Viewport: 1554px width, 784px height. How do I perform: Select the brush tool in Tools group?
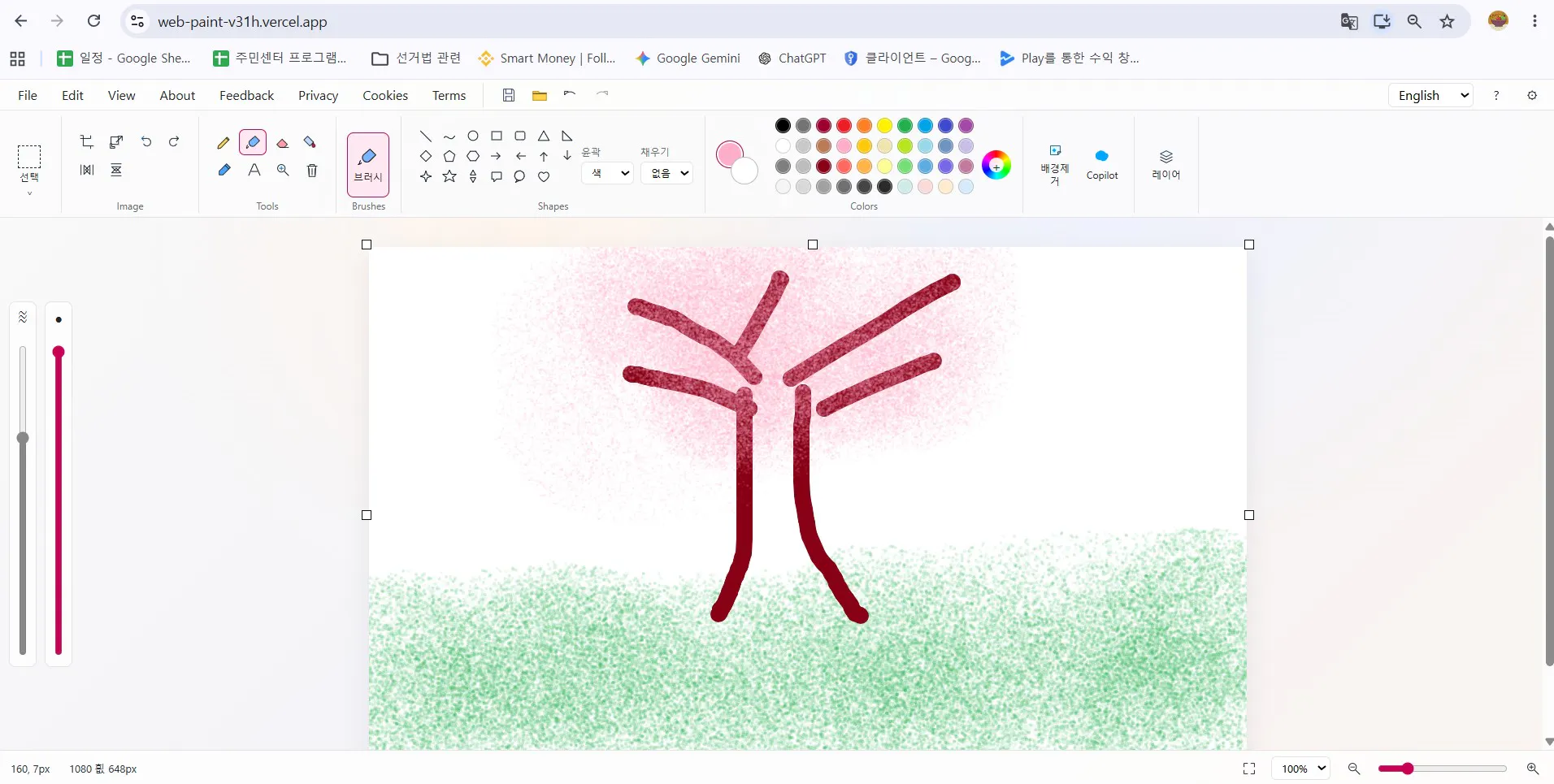[253, 142]
